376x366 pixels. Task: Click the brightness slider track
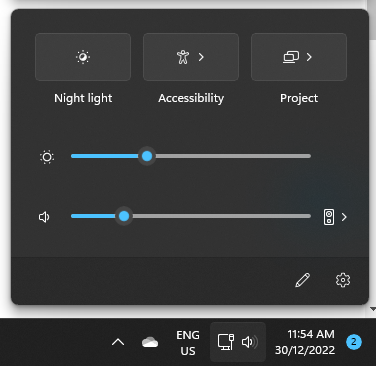point(191,156)
